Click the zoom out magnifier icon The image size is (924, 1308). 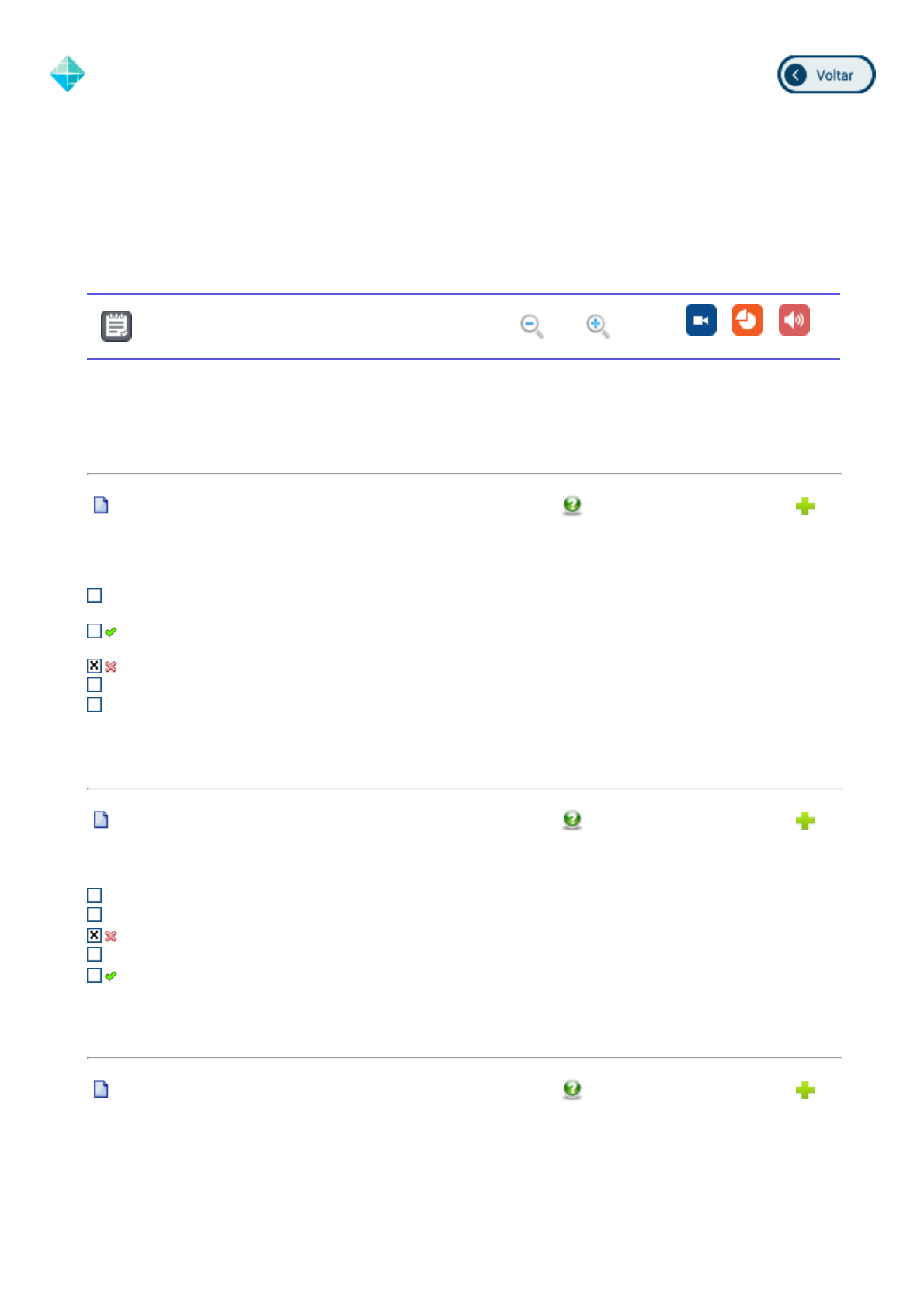[x=532, y=326]
